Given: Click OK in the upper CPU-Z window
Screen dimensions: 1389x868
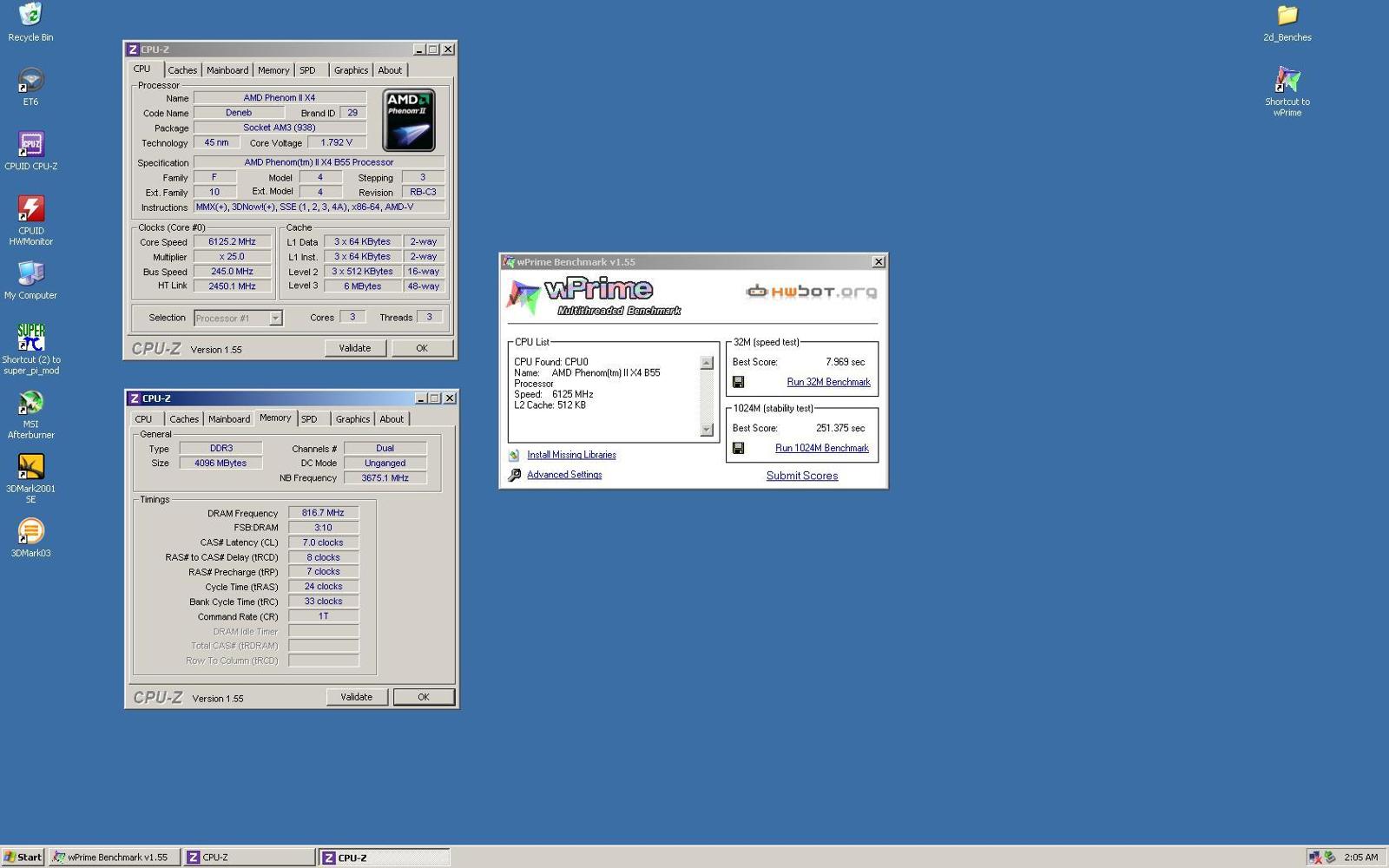Looking at the screenshot, I should [x=422, y=348].
